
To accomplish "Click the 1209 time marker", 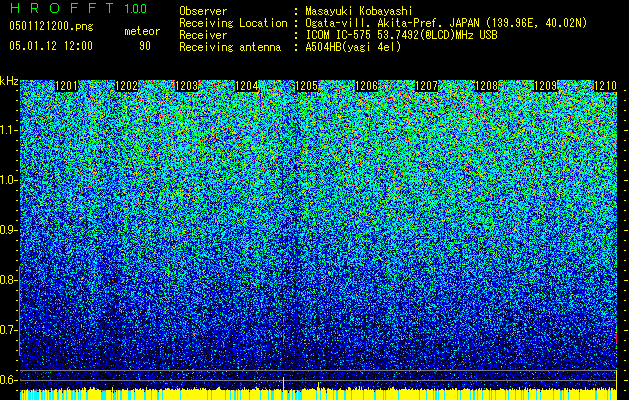I will [546, 86].
